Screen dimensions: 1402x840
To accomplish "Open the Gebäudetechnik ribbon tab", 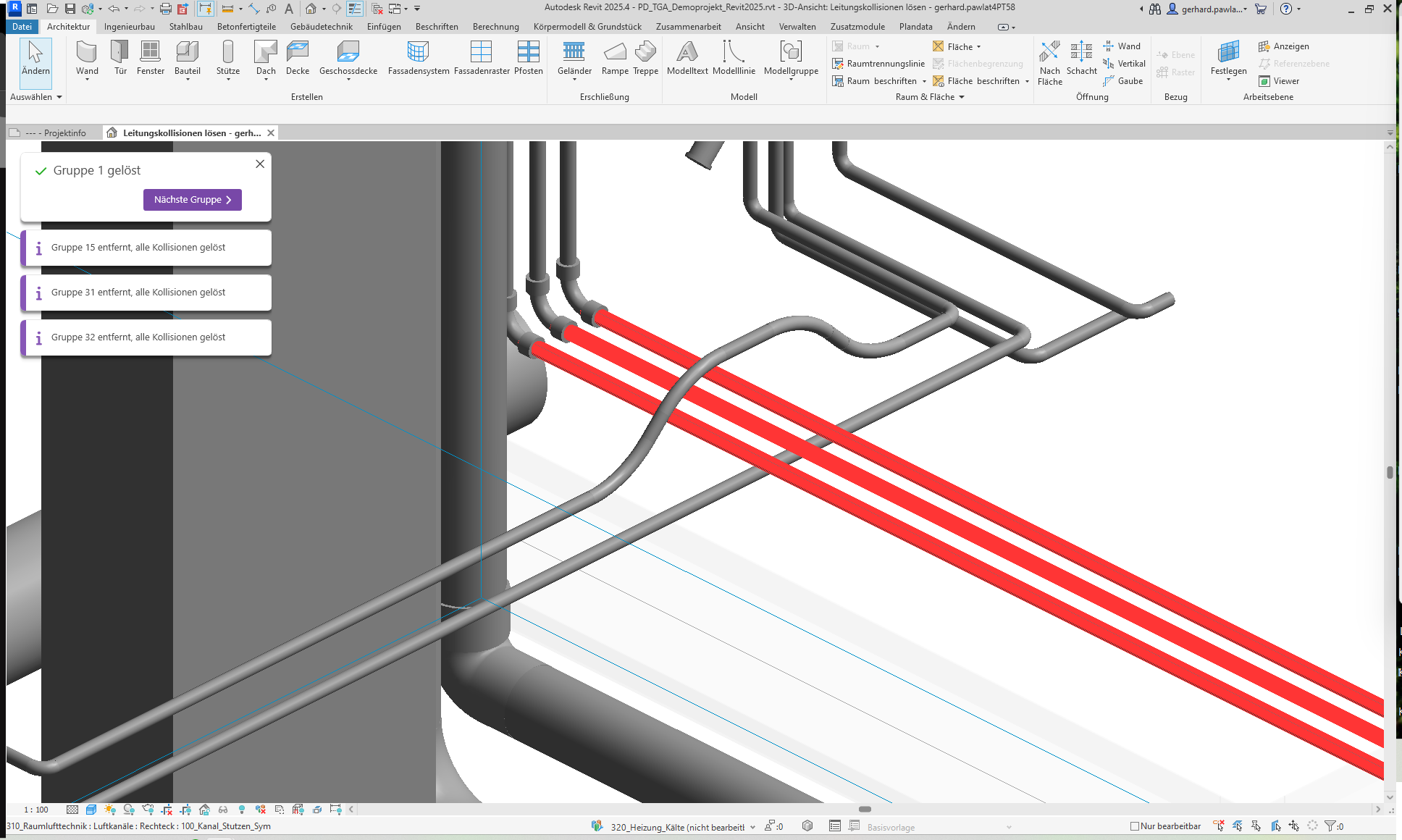I will (321, 27).
